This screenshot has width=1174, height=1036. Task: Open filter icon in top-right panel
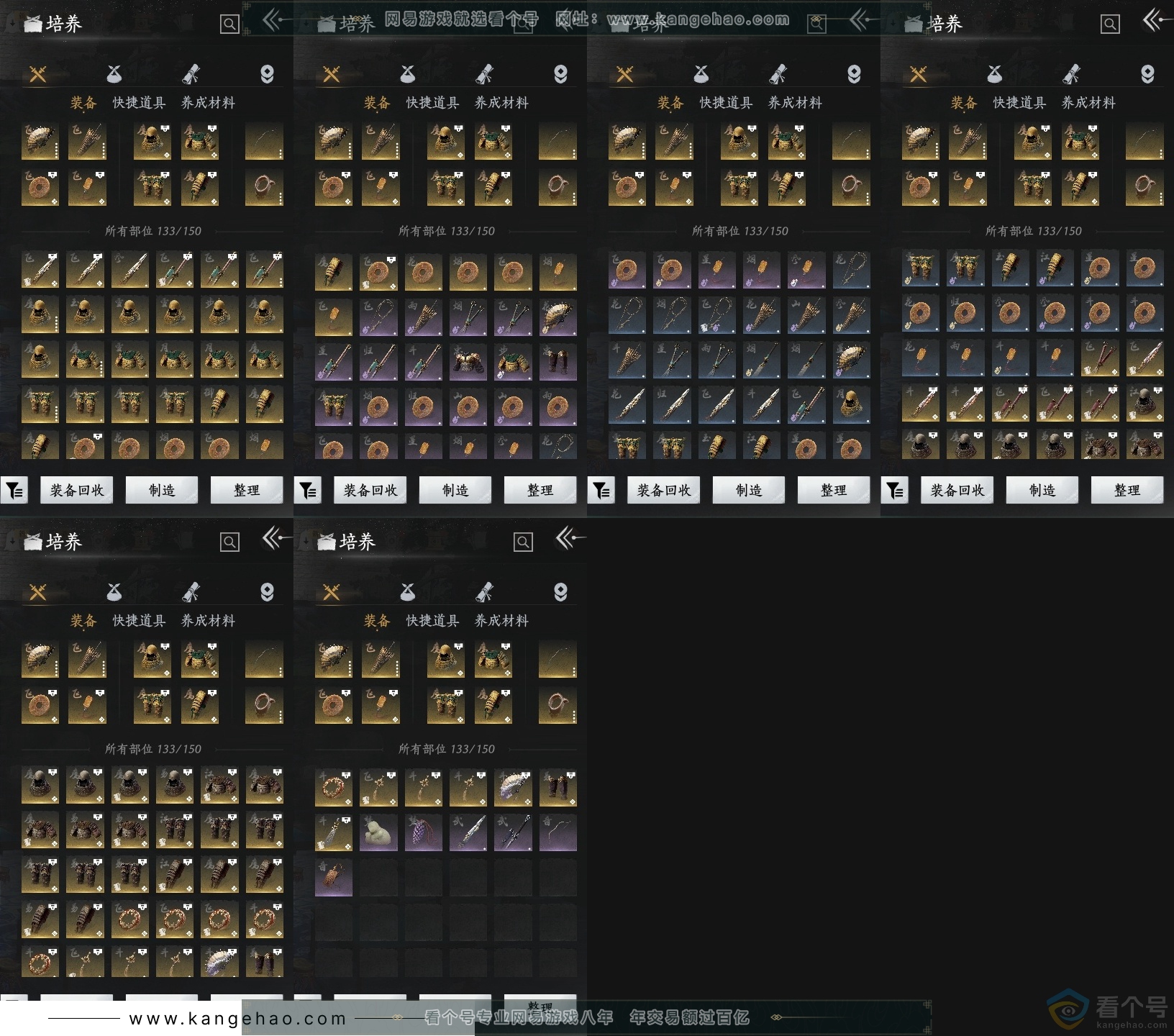click(895, 490)
